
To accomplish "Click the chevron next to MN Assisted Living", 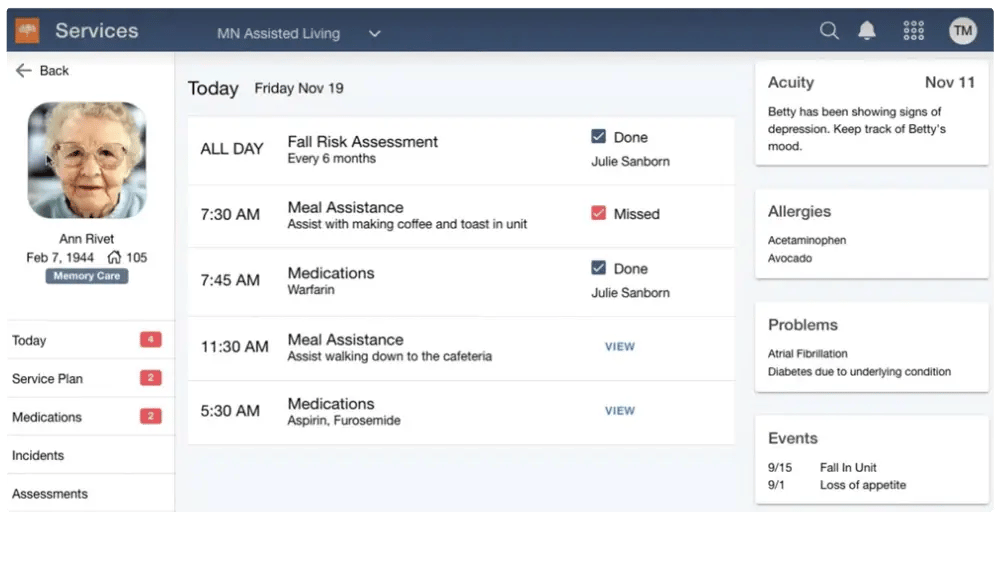I will click(375, 33).
